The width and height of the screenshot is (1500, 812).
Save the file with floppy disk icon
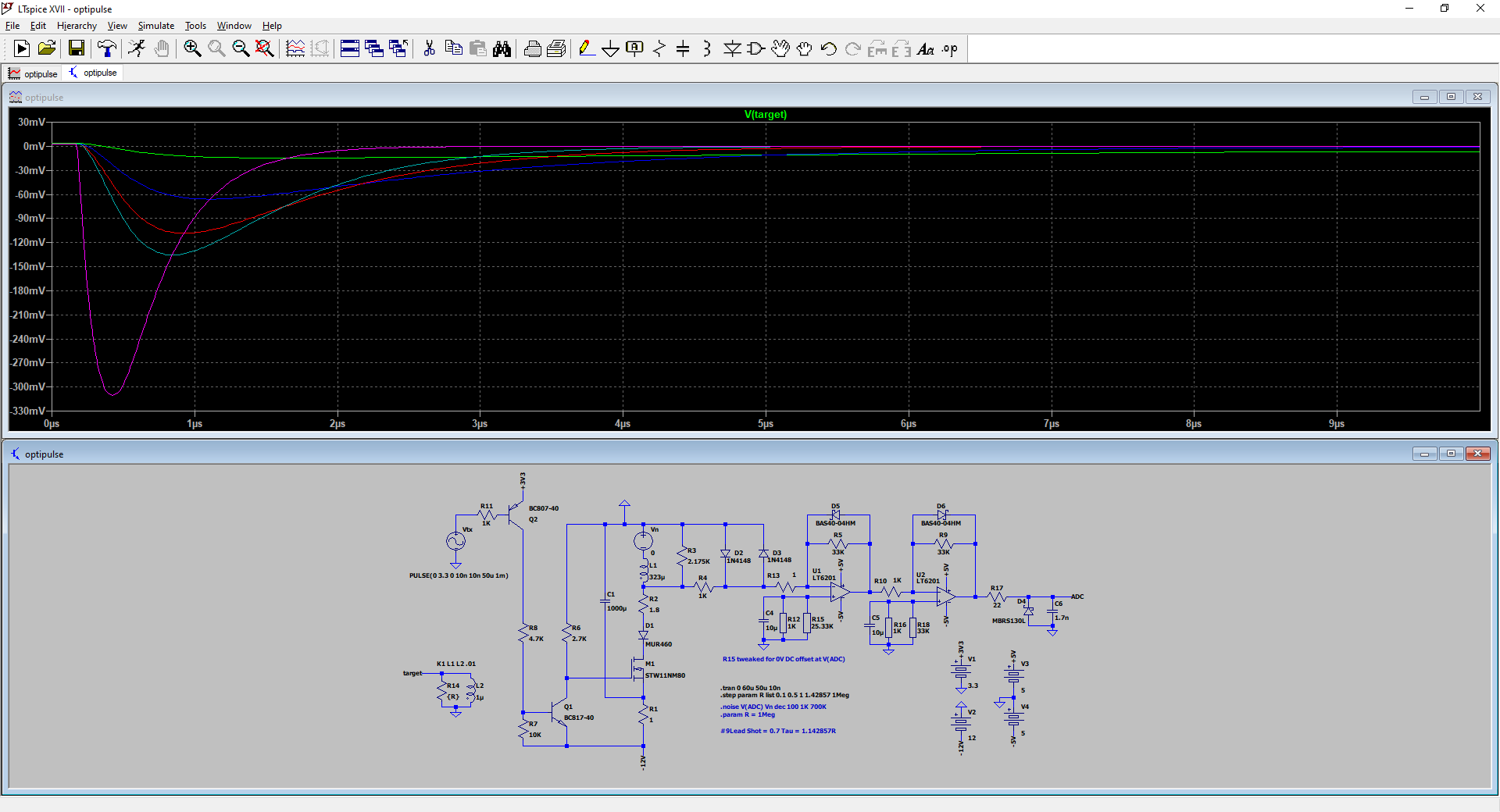pos(77,49)
